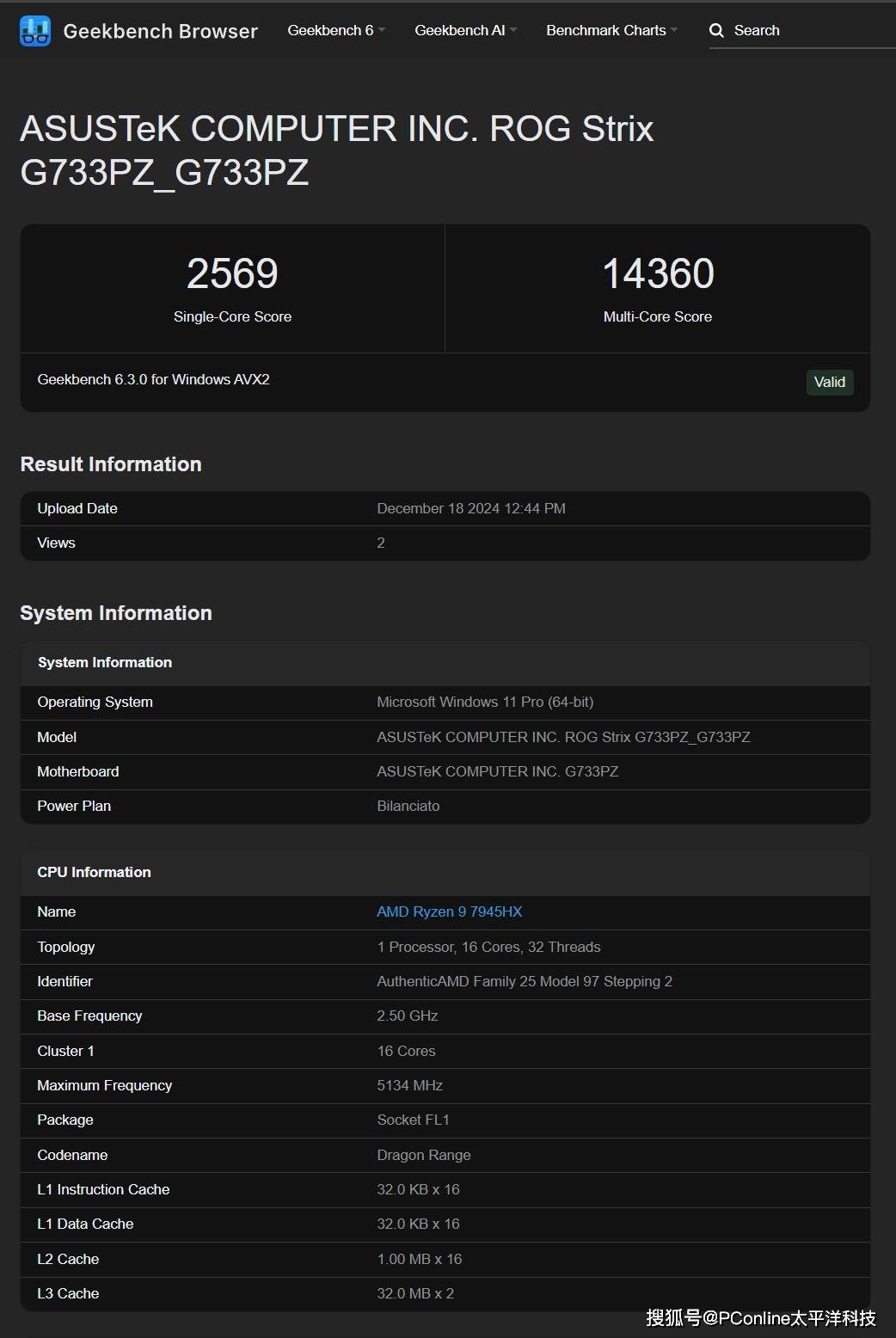The width and height of the screenshot is (896, 1338).
Task: Click the Power Plan value Bilanciato
Action: (x=408, y=806)
